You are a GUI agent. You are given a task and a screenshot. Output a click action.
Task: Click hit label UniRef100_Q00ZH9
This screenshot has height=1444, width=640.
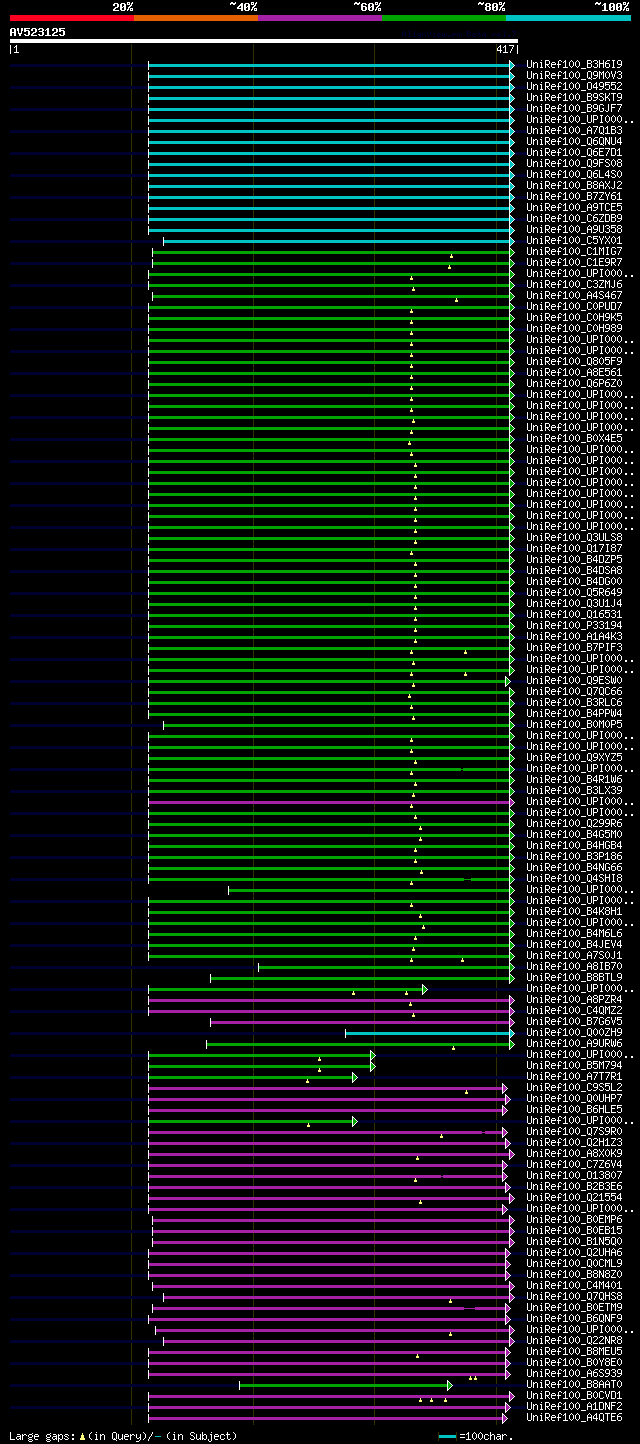click(x=574, y=1032)
